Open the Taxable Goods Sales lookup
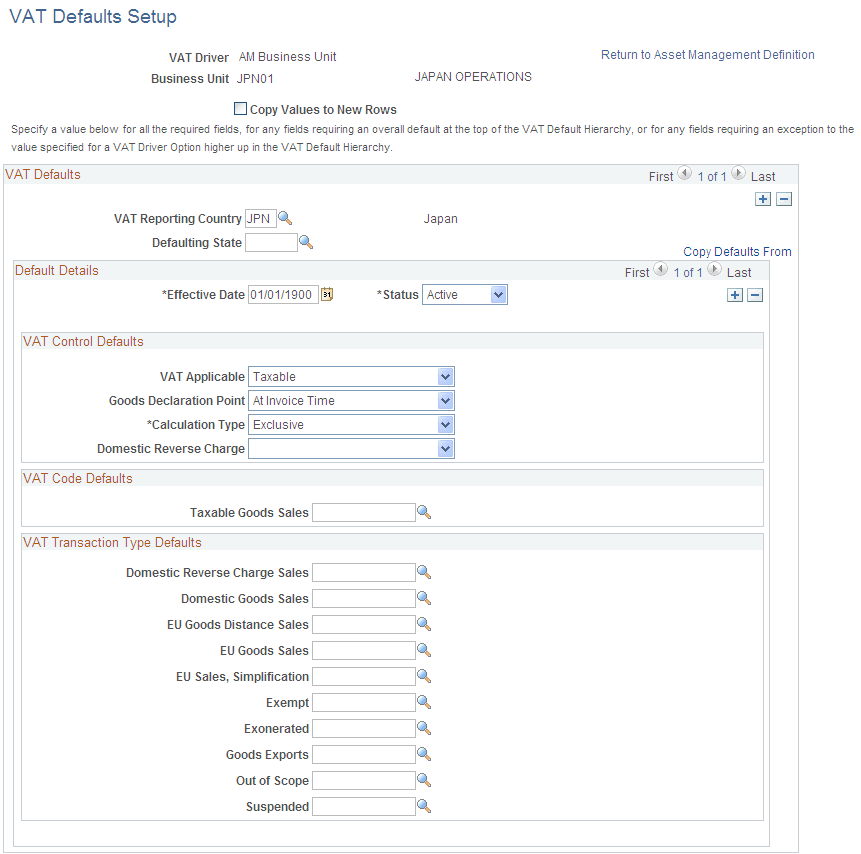This screenshot has width=861, height=854. 424,511
